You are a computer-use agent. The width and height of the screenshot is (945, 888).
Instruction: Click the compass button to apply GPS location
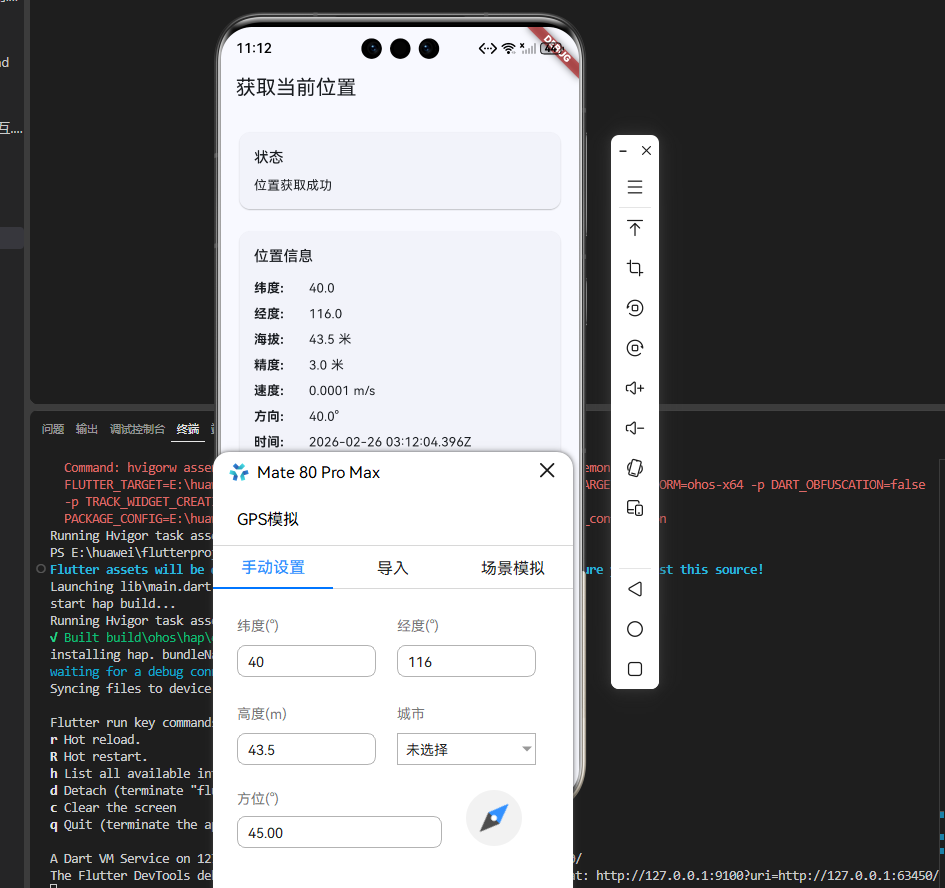point(493,817)
